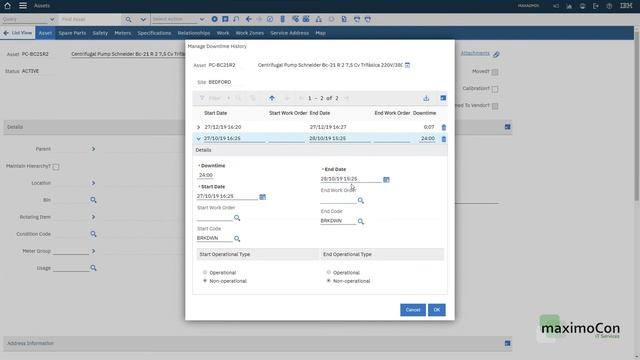Click the End Date input field

tap(351, 179)
